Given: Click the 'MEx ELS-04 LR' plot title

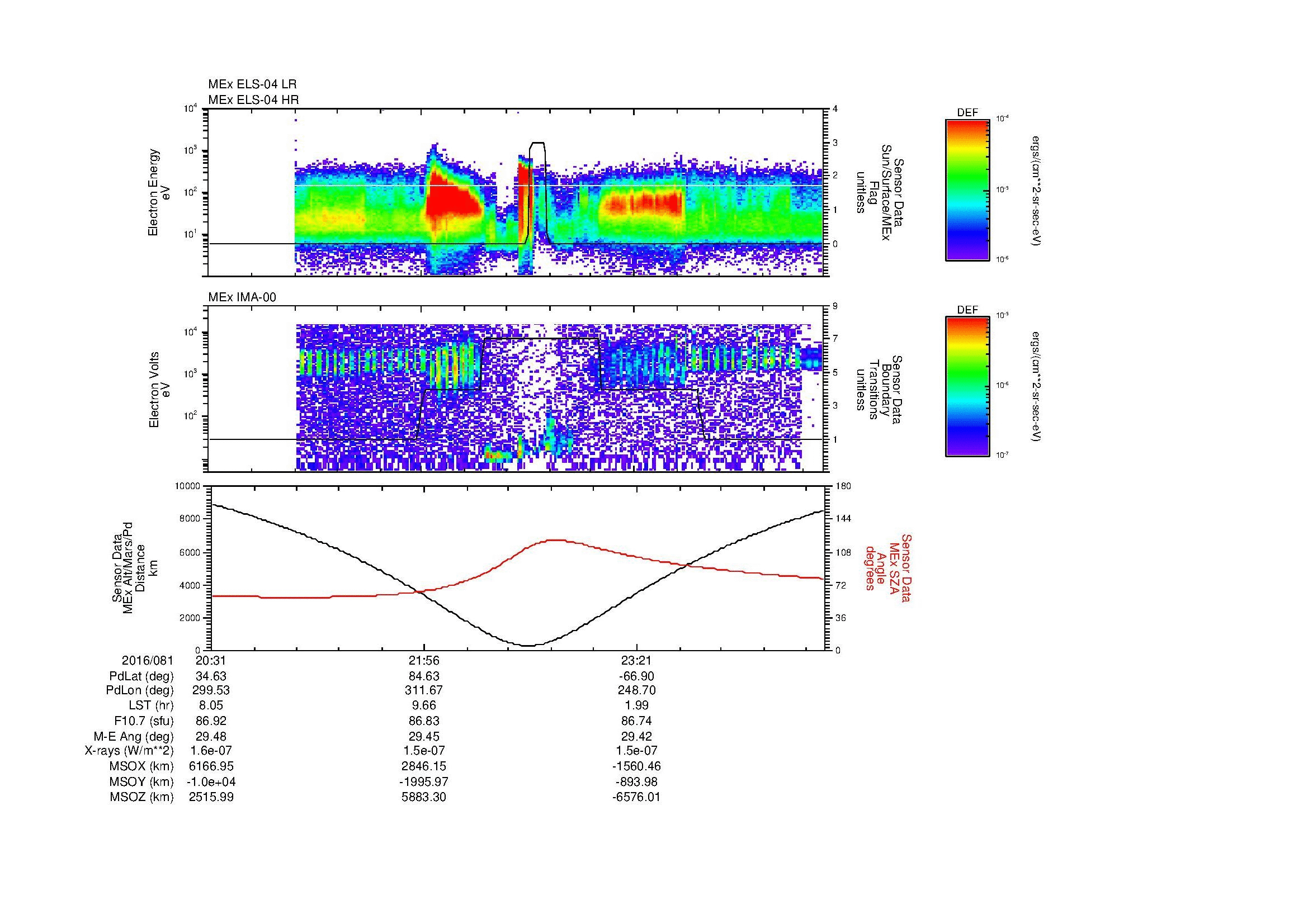Looking at the screenshot, I should 252,84.
